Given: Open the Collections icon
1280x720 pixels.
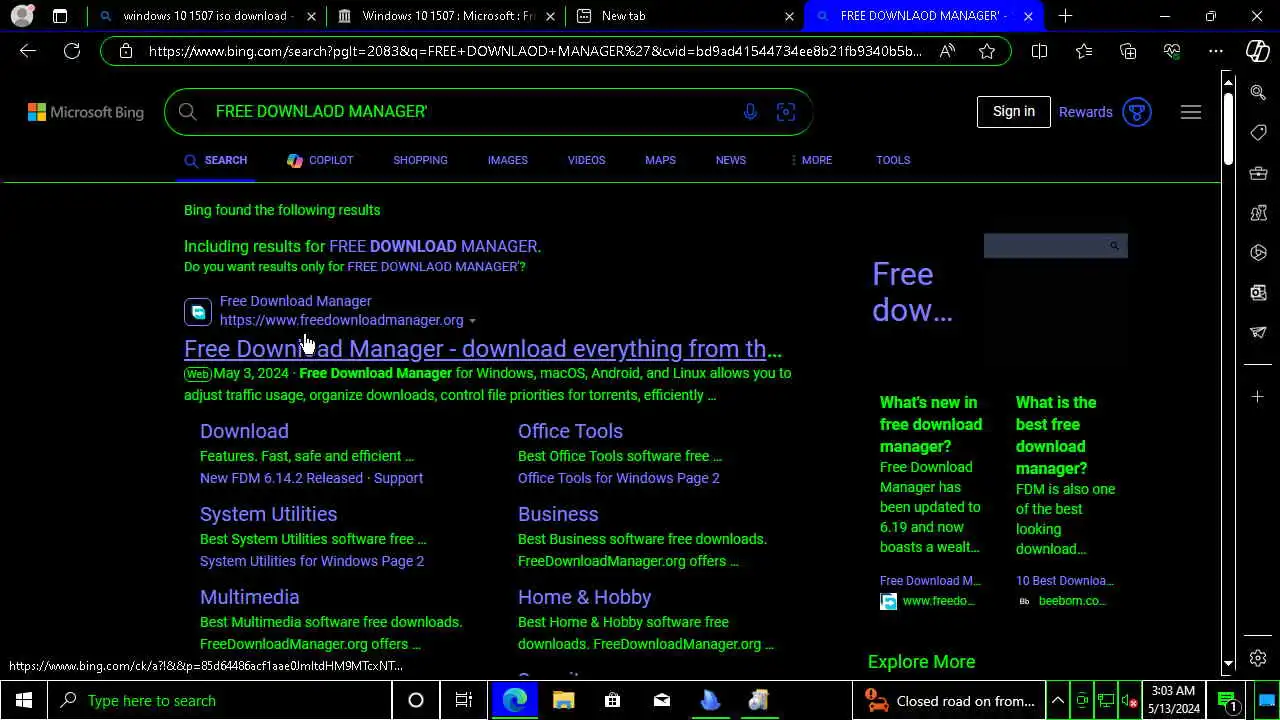Looking at the screenshot, I should [1128, 51].
